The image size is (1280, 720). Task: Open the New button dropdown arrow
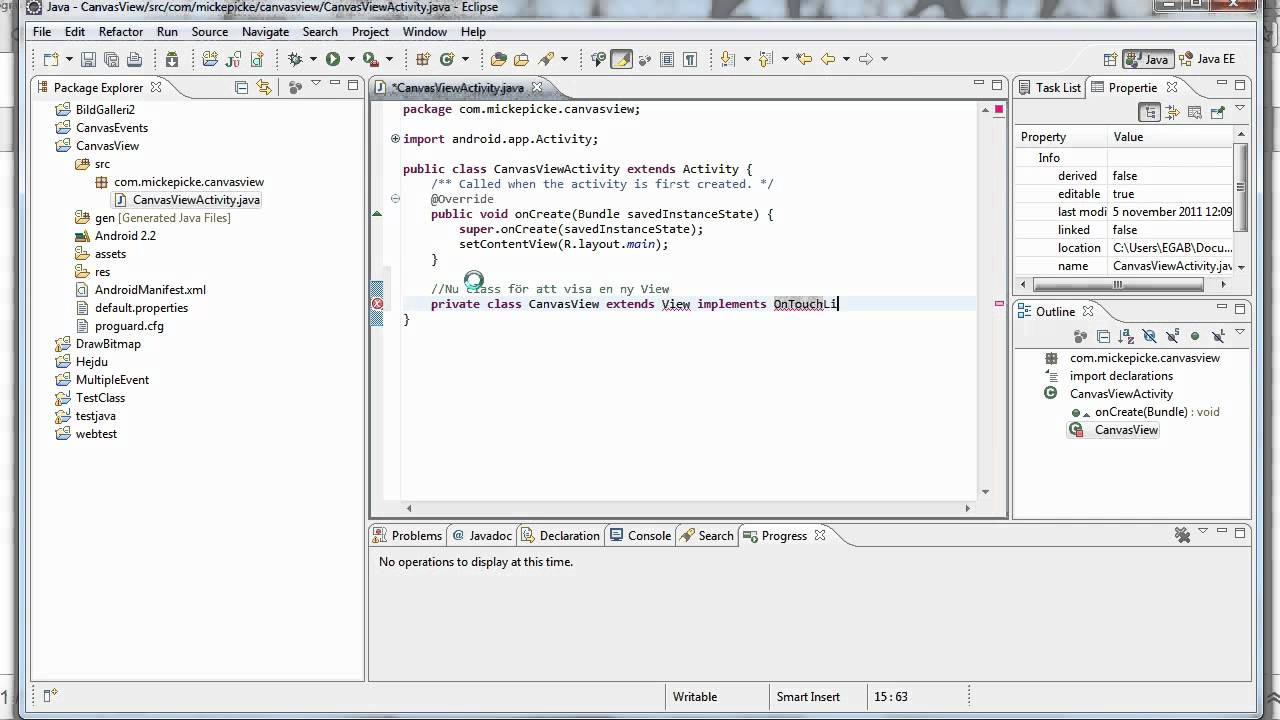[x=67, y=59]
